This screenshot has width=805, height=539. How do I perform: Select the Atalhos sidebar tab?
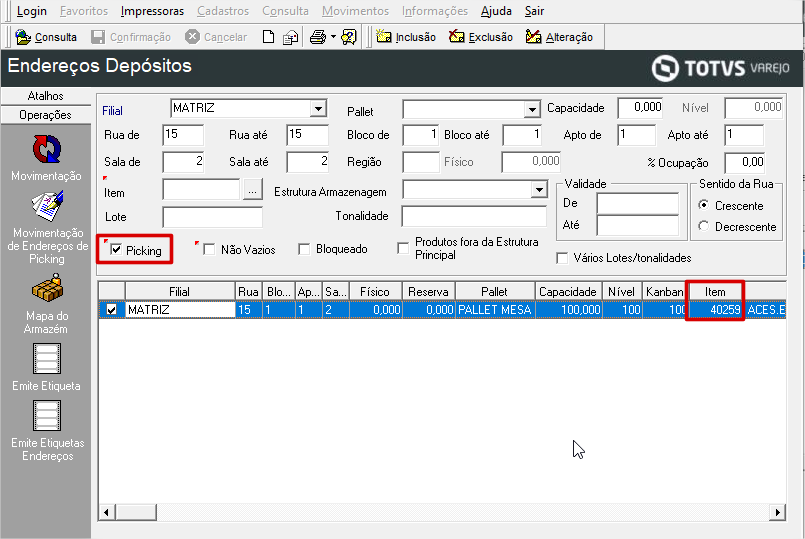(46, 96)
